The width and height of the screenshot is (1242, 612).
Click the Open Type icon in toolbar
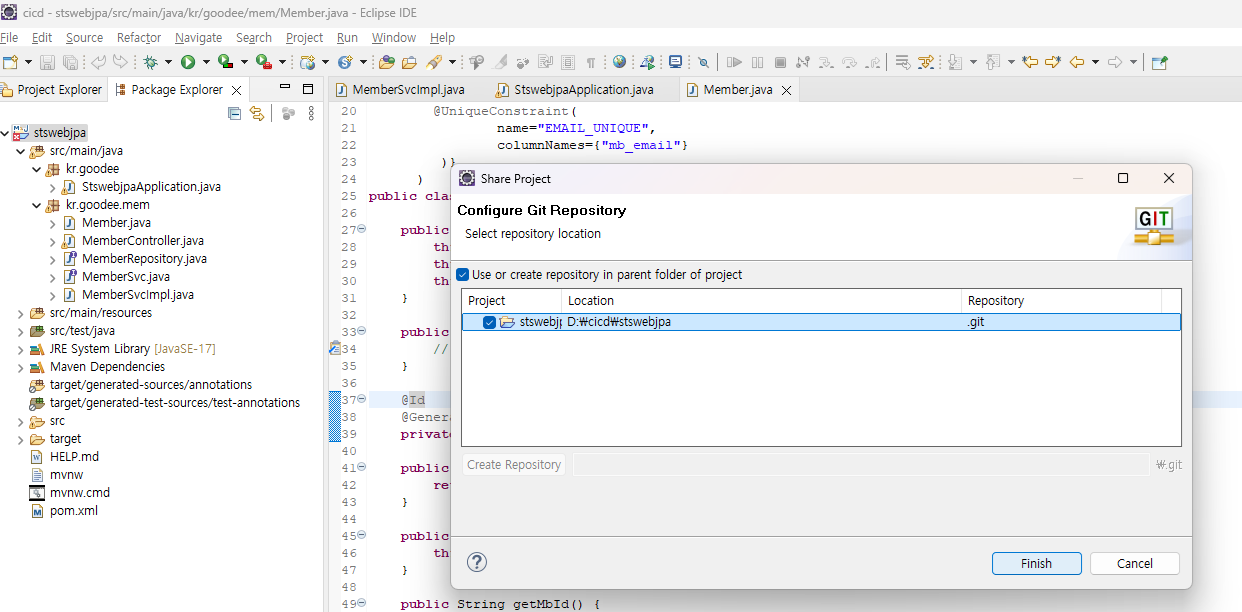pos(387,62)
